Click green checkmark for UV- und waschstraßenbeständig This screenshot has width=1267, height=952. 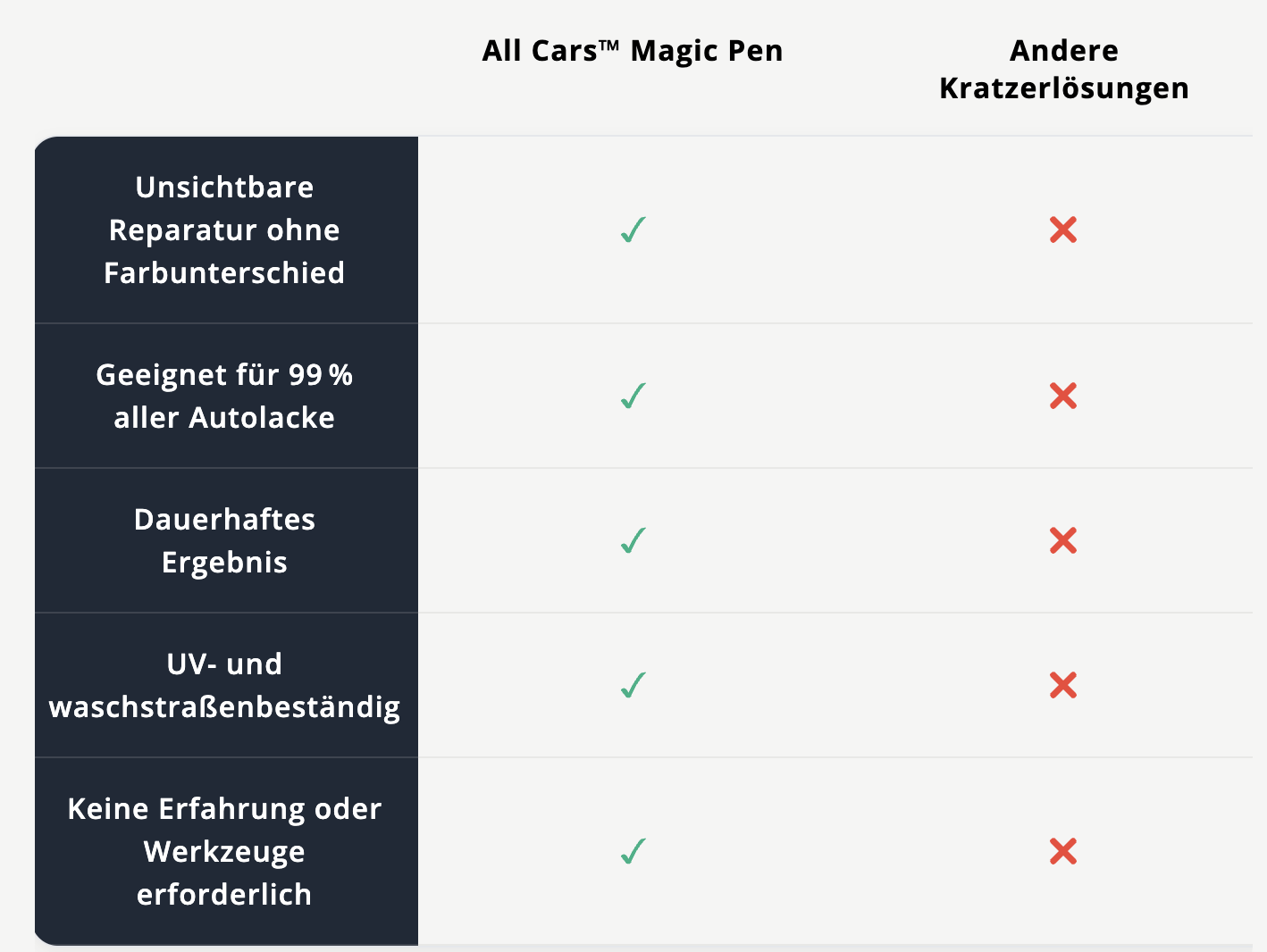point(633,685)
